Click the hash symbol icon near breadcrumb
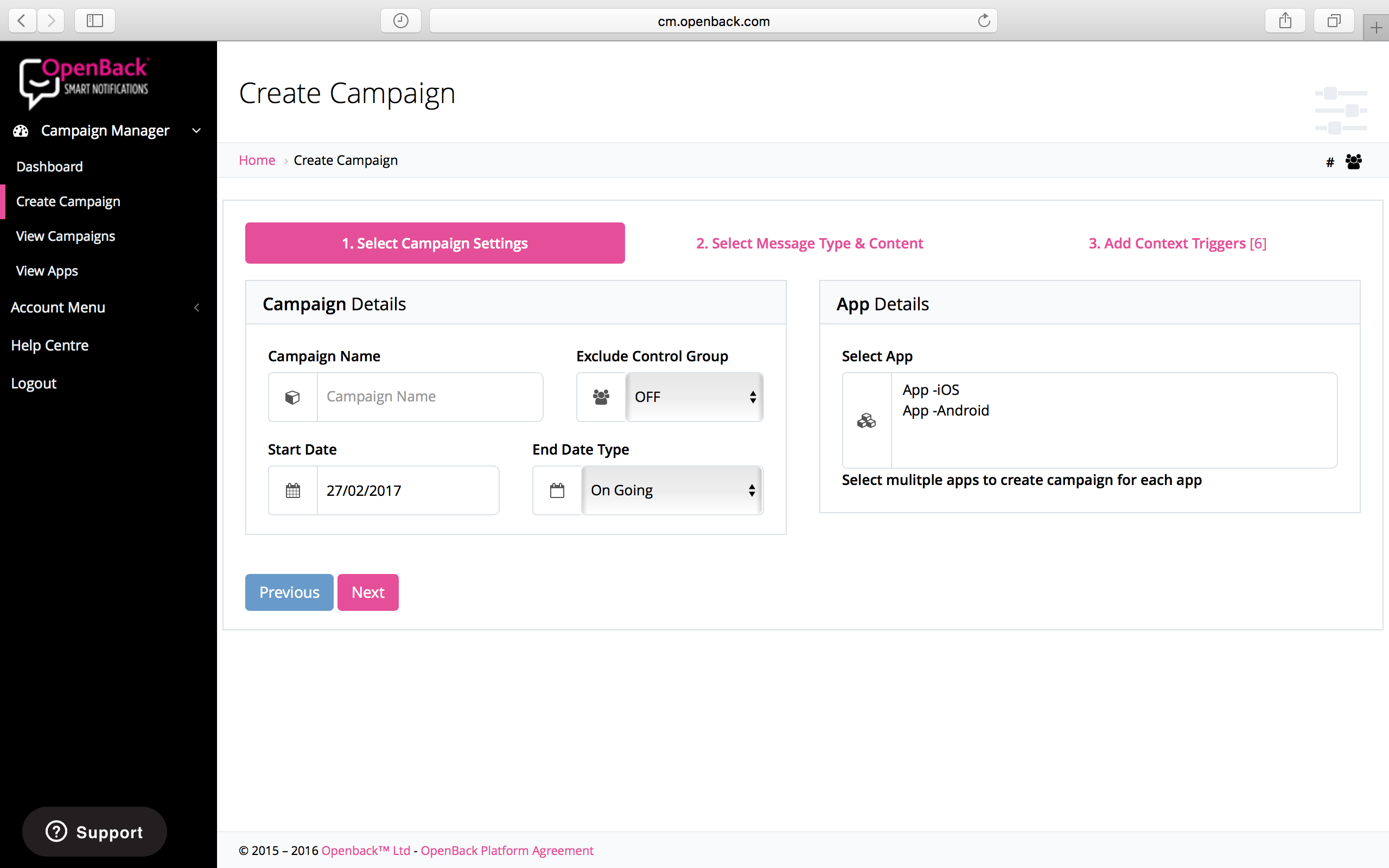 (1329, 162)
